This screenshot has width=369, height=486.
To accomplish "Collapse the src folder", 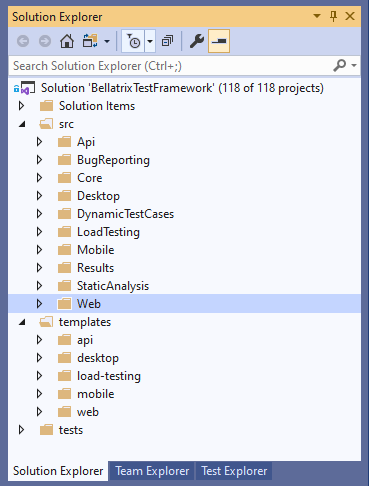I will pyautogui.click(x=22, y=124).
